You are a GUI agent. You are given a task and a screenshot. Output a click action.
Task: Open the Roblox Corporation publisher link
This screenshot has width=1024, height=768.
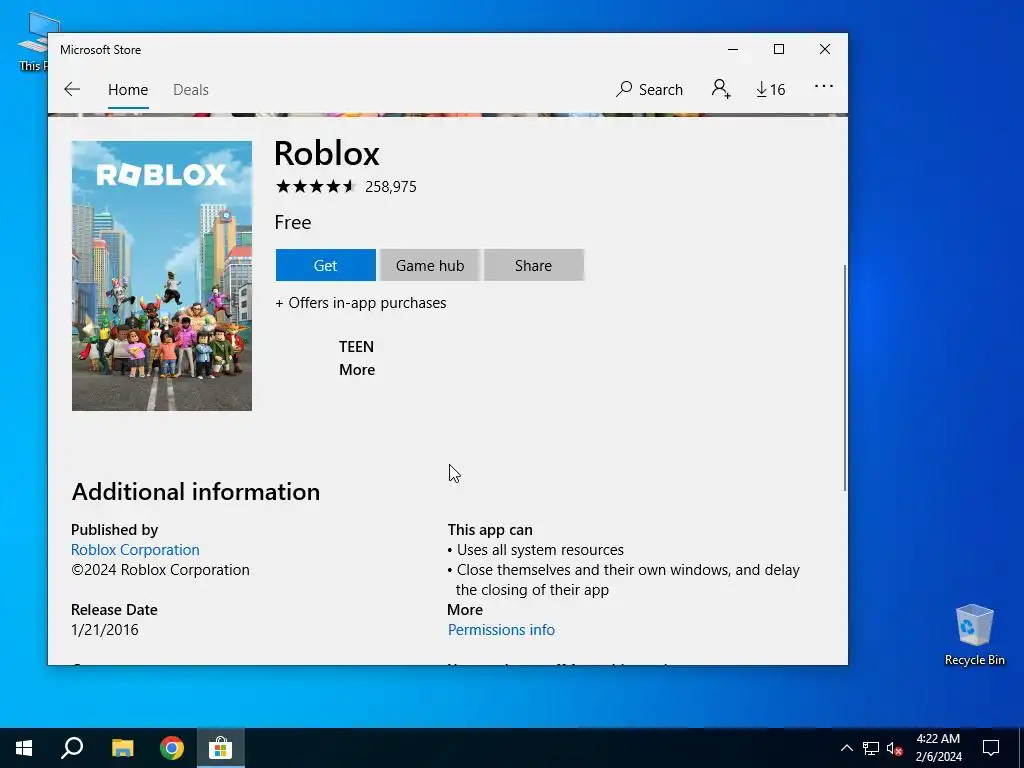(x=135, y=550)
